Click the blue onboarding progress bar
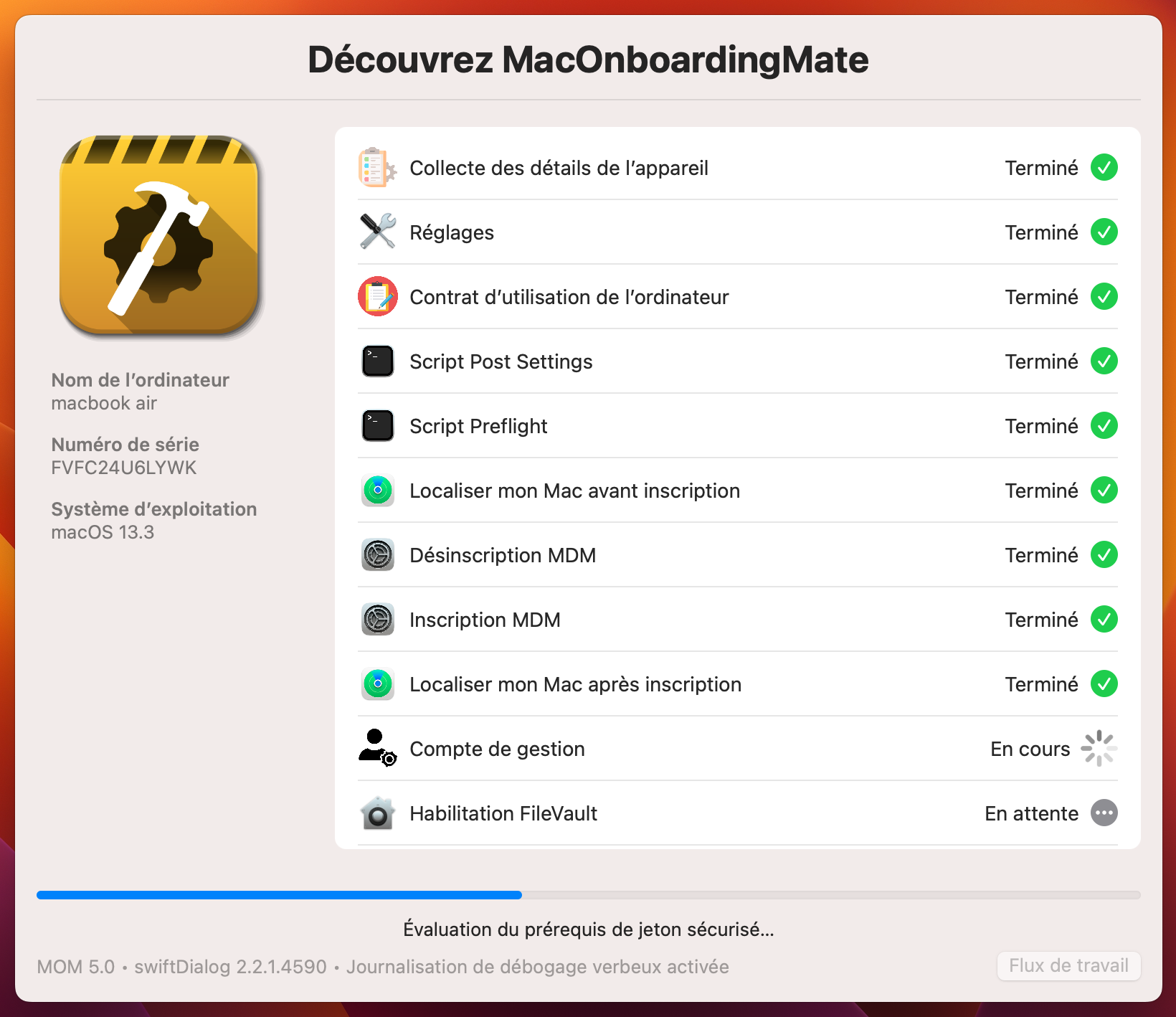This screenshot has height=1017, width=1176. (x=588, y=895)
